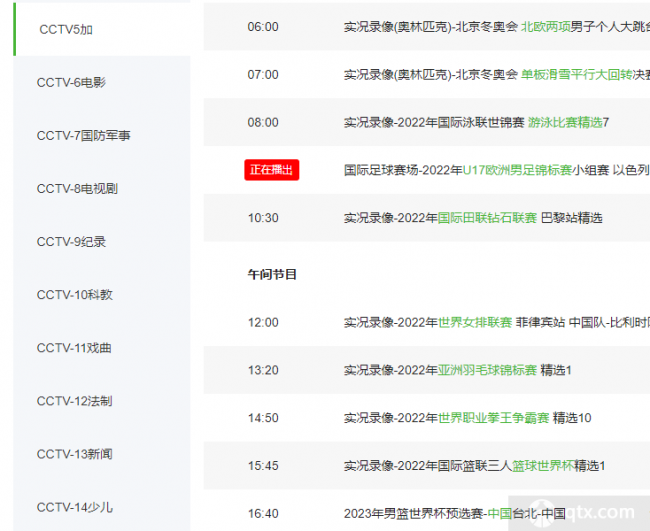
Task: Switch to CCTV-6电影 channel
Action: (71, 83)
